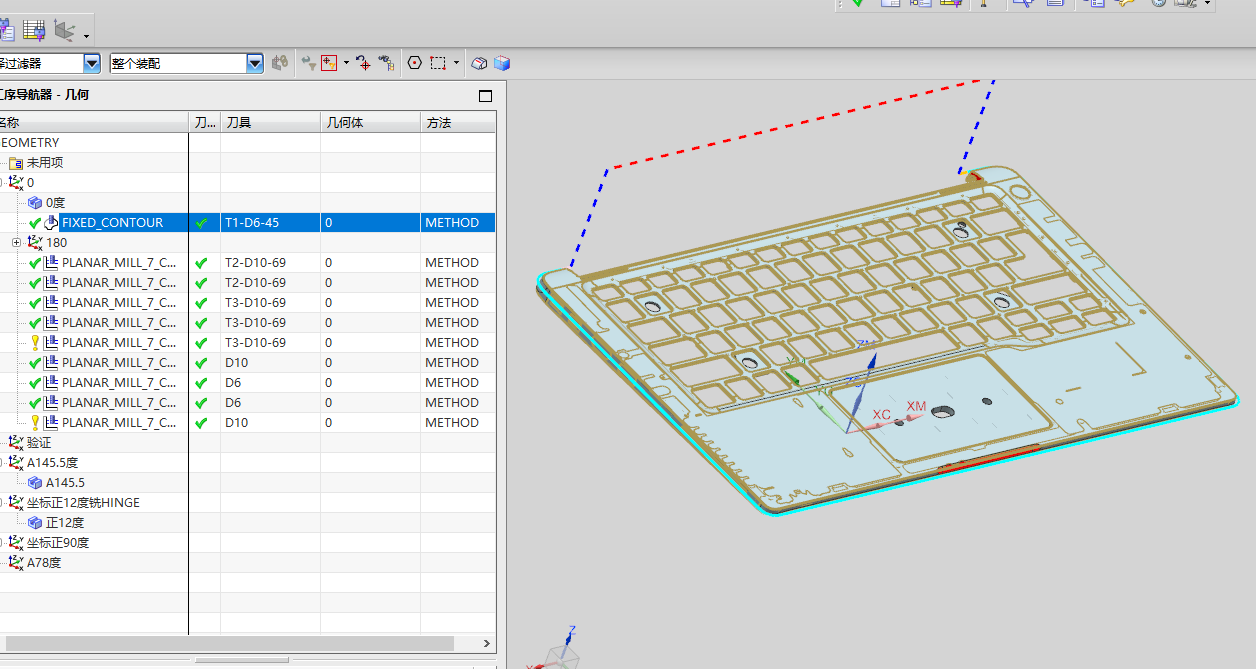Select the 验证 tree node

click(38, 443)
